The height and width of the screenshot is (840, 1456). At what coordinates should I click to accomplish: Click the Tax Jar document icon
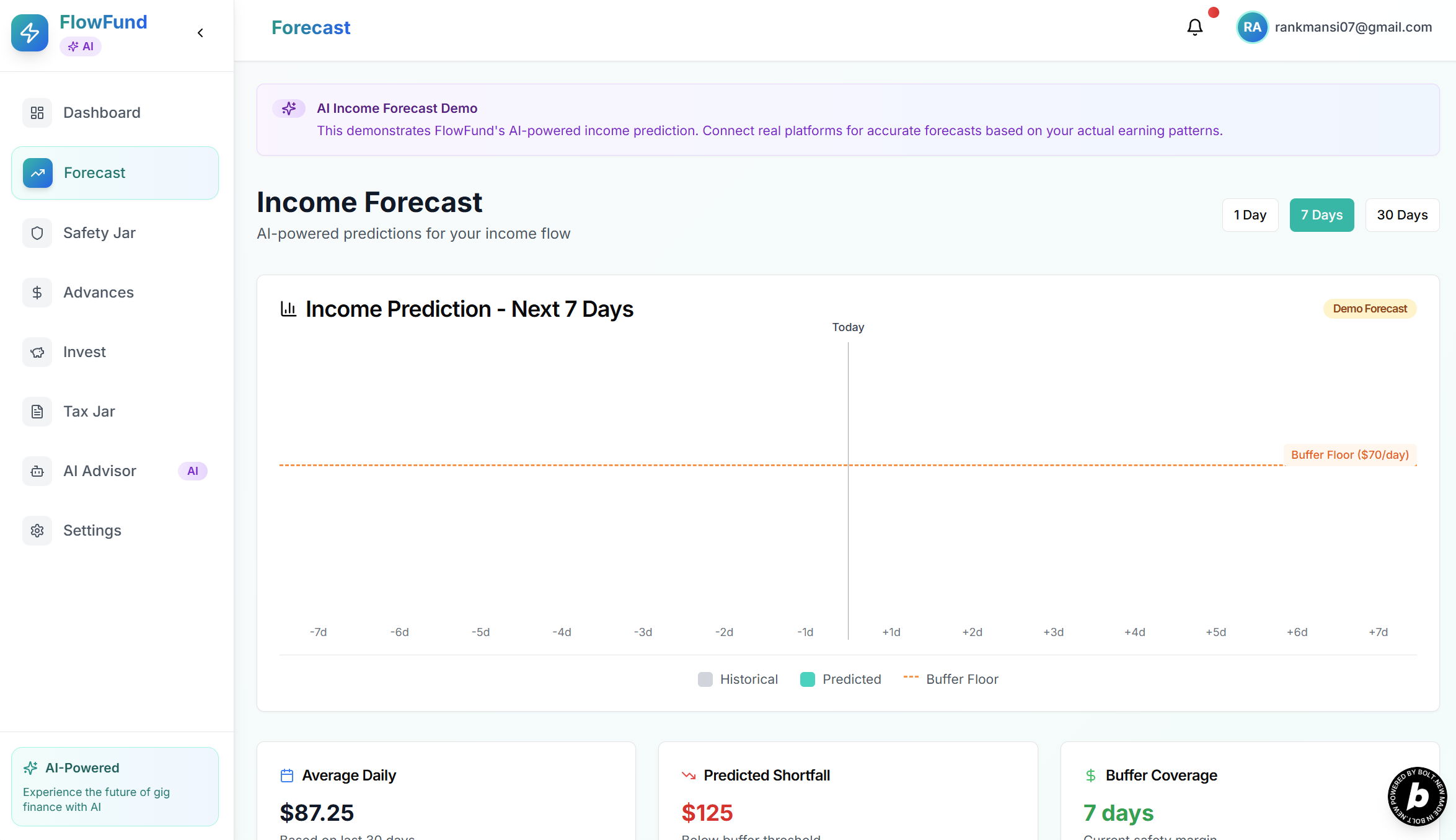tap(37, 412)
